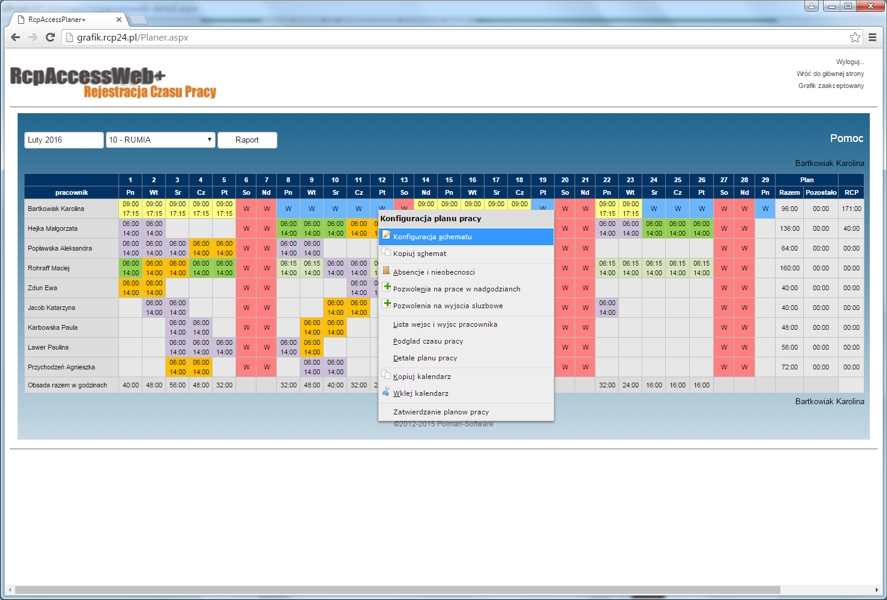Click the browser address bar URL field
The width and height of the screenshot is (887, 600).
click(450, 37)
